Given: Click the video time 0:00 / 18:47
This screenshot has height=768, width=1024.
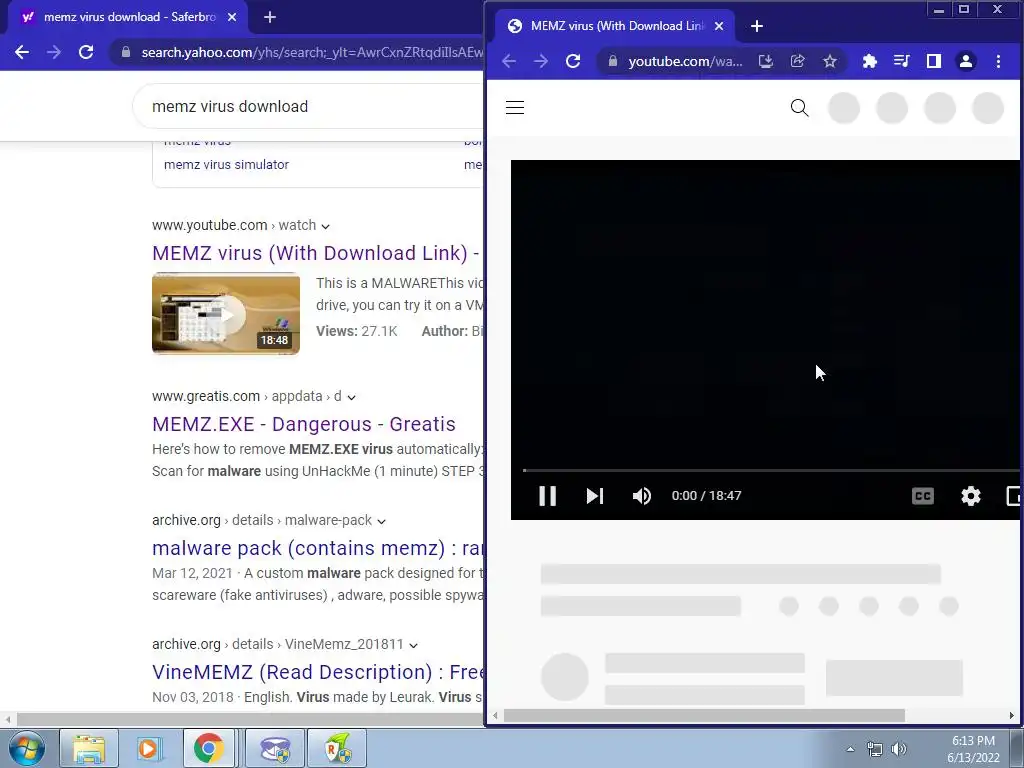Looking at the screenshot, I should tap(706, 496).
